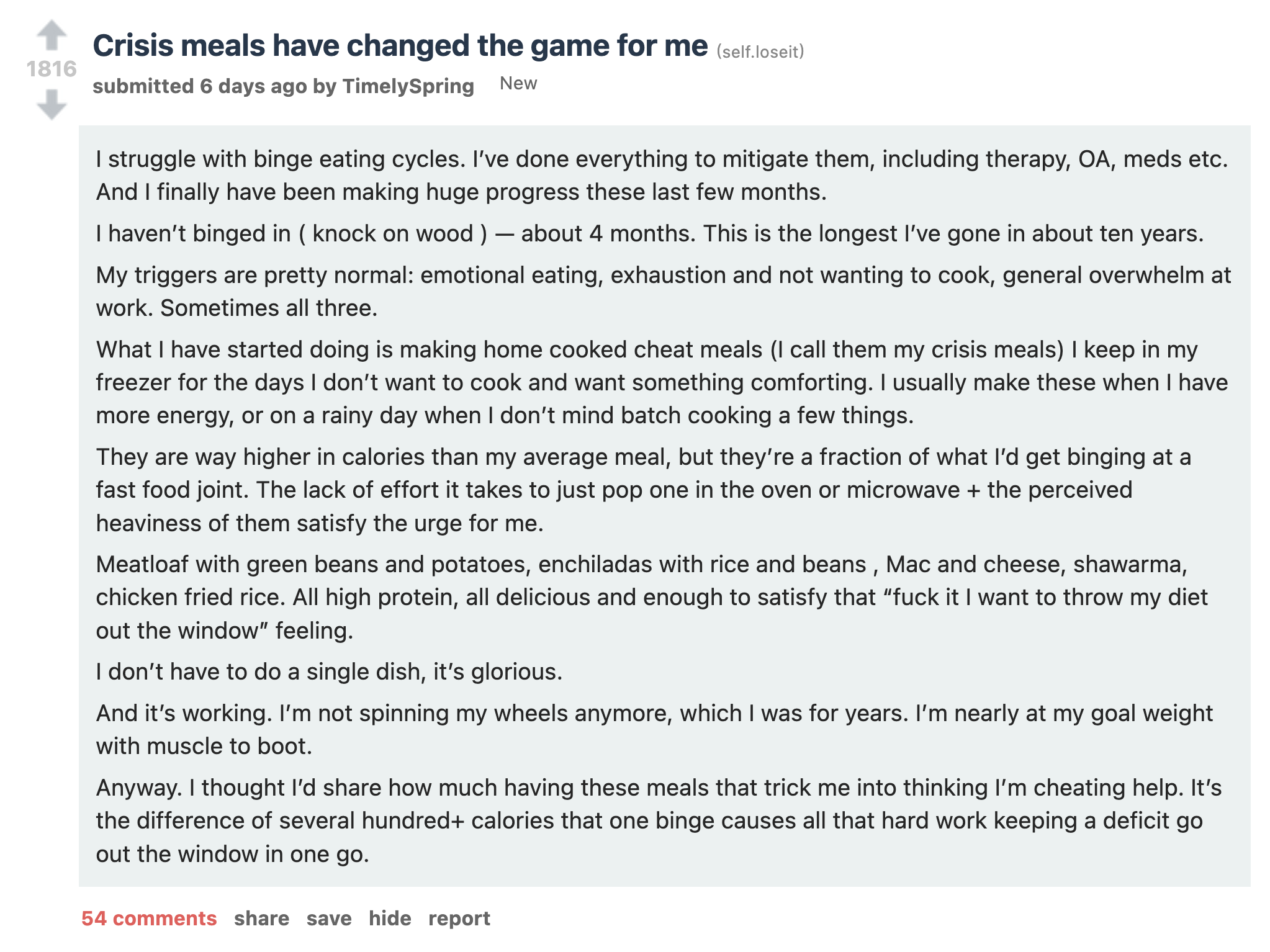Click the line 'I don't have to do a single dish'
The height and width of the screenshot is (952, 1270).
click(x=329, y=671)
